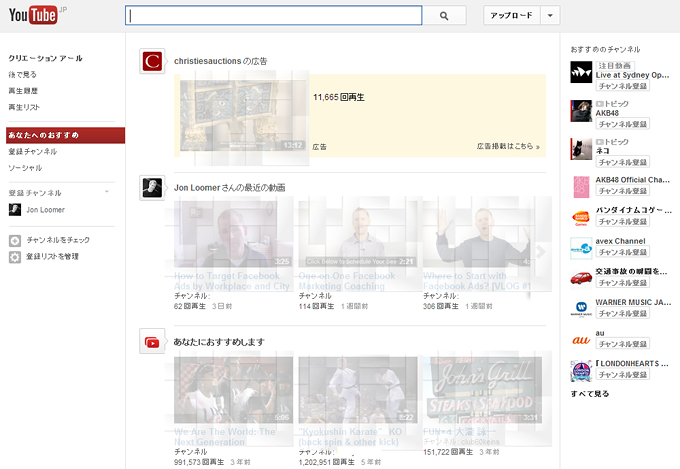The height and width of the screenshot is (469, 680).
Task: Open AKB48 Official Channel pink icon
Action: (581, 187)
